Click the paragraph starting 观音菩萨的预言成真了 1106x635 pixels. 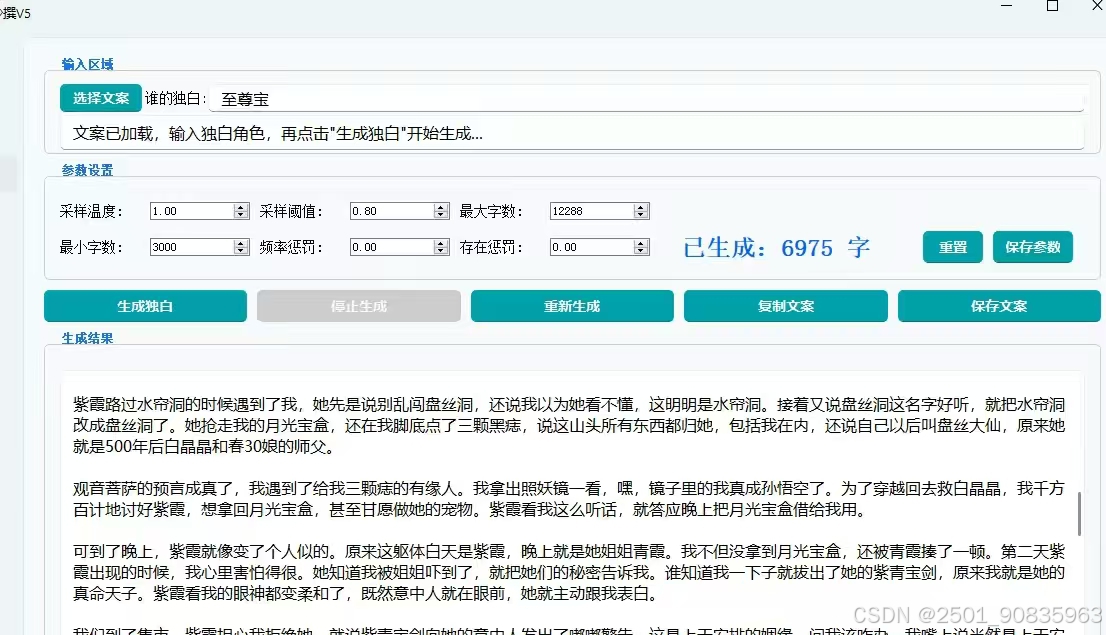(569, 499)
